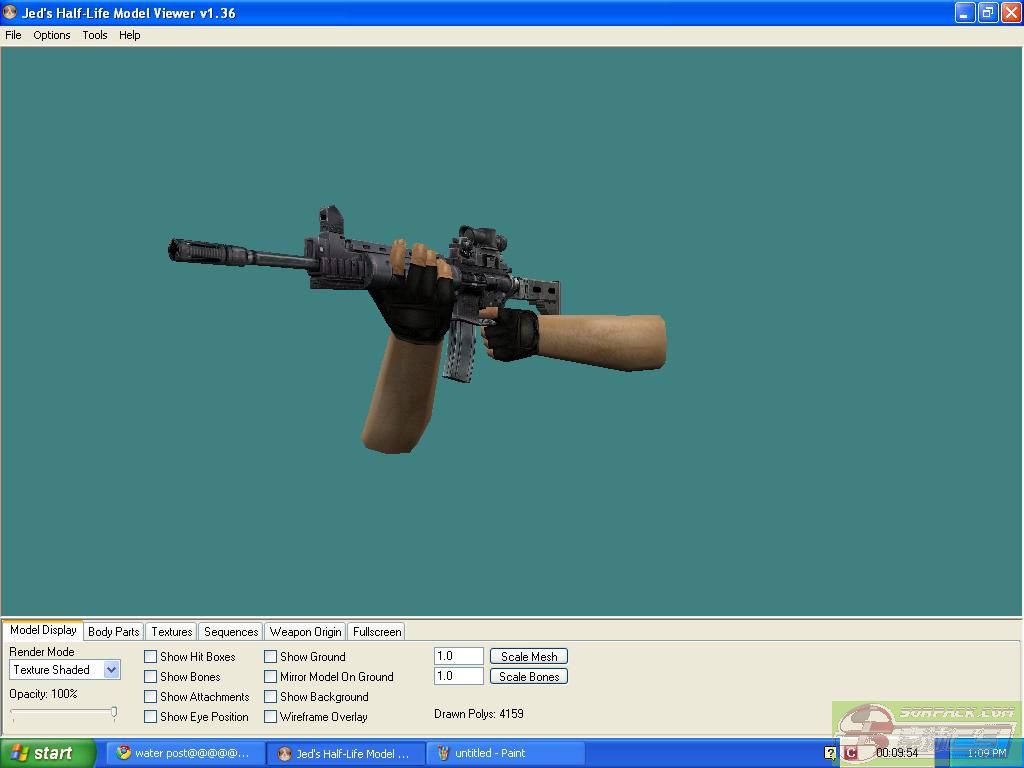The image size is (1024, 768).
Task: Switch to the Sequences tab
Action: click(x=231, y=632)
